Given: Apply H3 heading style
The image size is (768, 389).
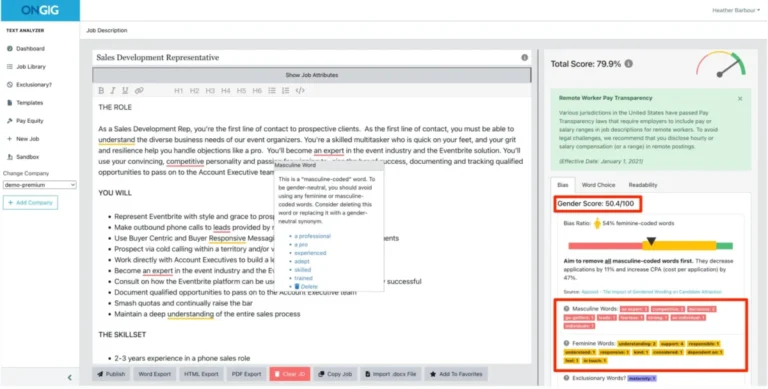Looking at the screenshot, I should pyautogui.click(x=210, y=91).
